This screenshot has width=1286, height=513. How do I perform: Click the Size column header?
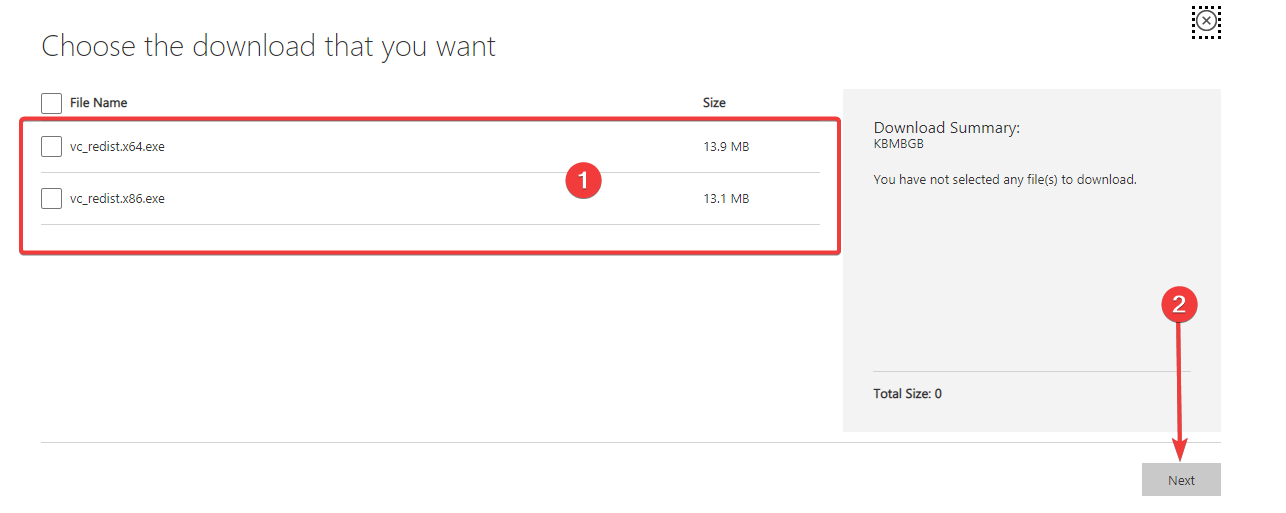coord(714,103)
